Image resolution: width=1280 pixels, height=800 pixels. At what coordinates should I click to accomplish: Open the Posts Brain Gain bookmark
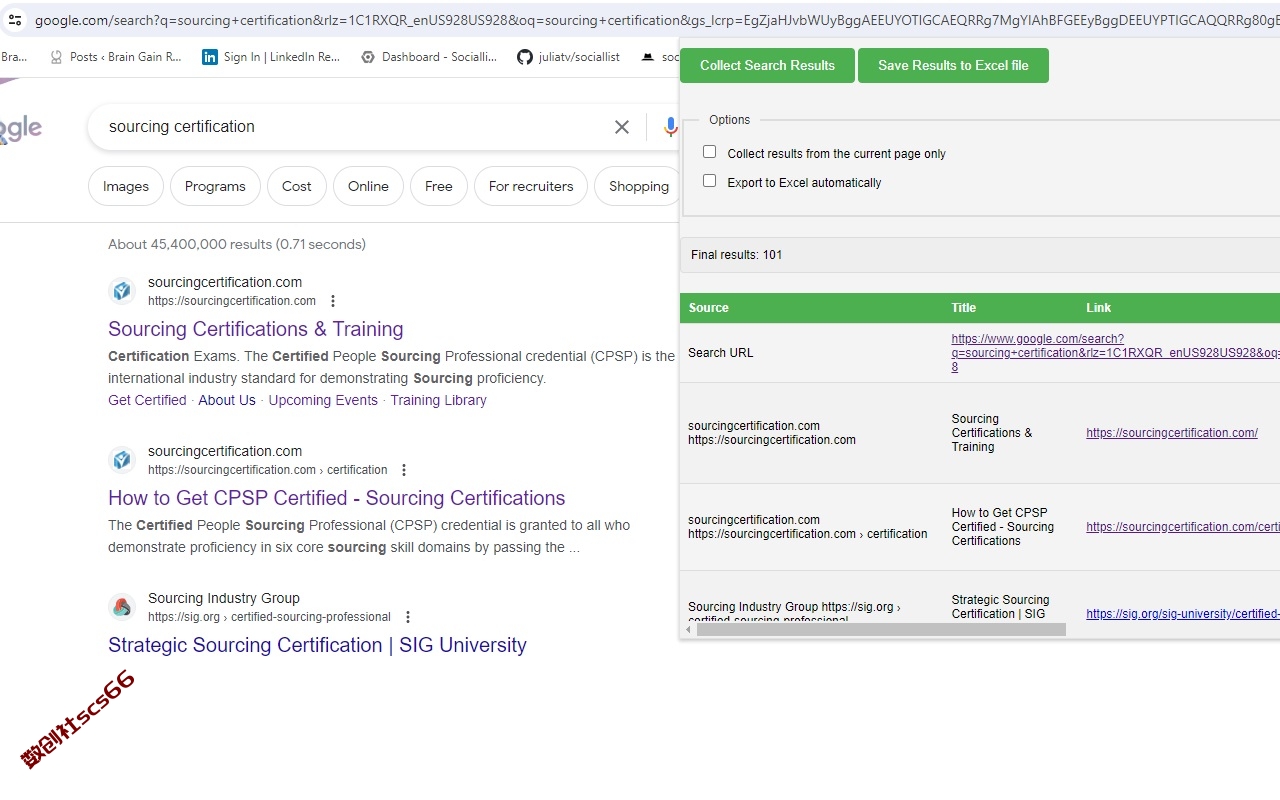(x=116, y=57)
